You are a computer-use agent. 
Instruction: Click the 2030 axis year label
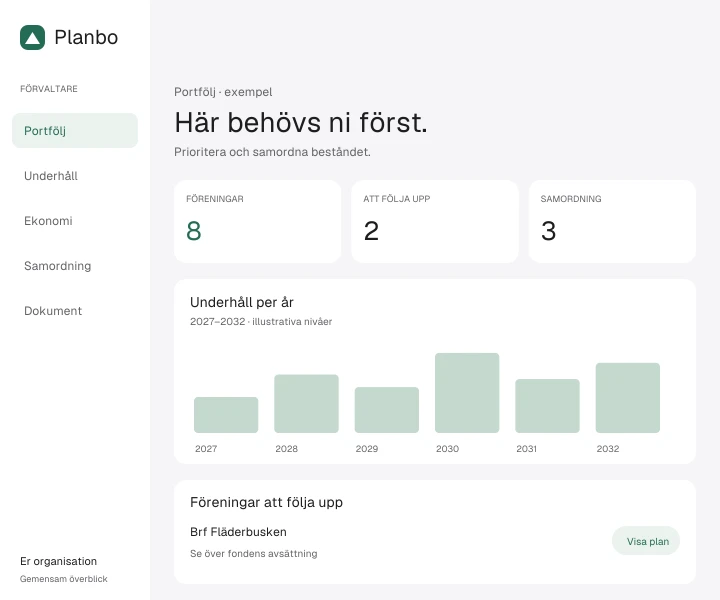pyautogui.click(x=447, y=449)
